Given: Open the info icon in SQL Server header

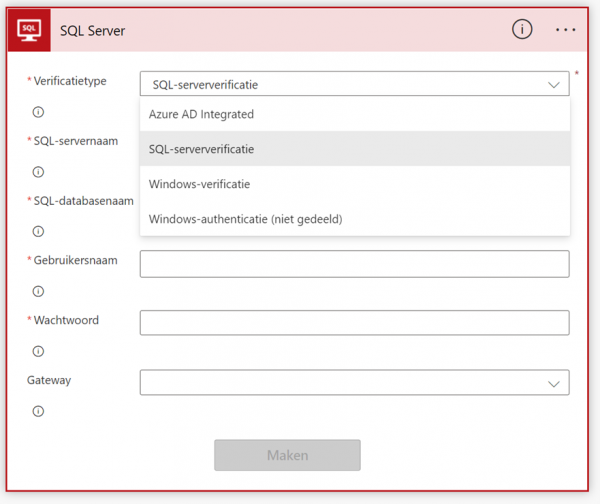Looking at the screenshot, I should [x=522, y=29].
